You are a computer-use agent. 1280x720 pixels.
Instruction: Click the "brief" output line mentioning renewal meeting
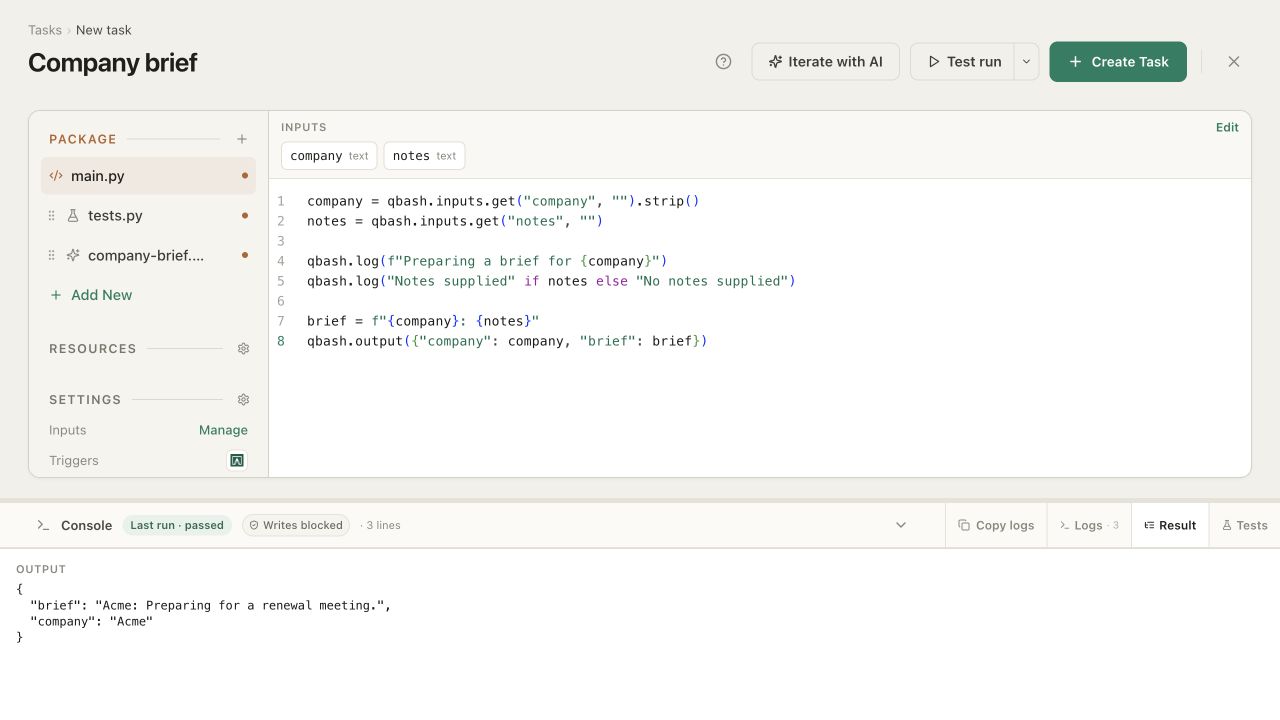pyautogui.click(x=210, y=605)
